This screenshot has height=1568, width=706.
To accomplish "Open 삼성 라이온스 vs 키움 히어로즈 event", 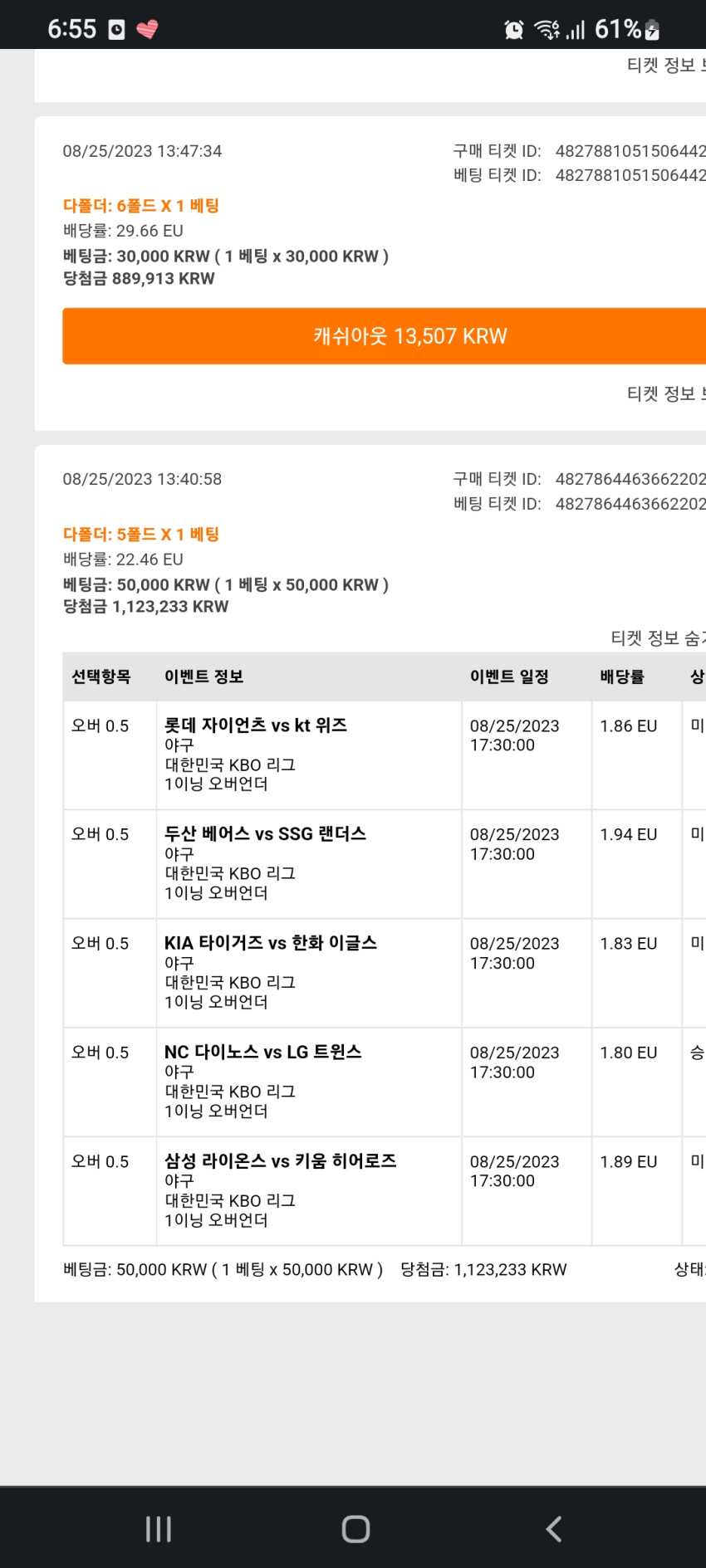I will [280, 1160].
